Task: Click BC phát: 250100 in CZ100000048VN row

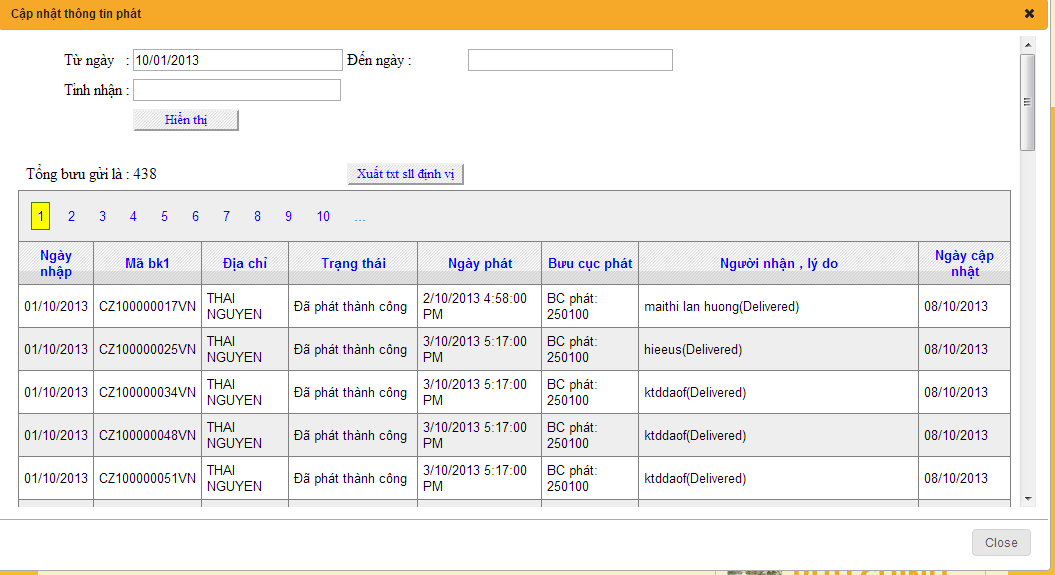Action: [572, 435]
